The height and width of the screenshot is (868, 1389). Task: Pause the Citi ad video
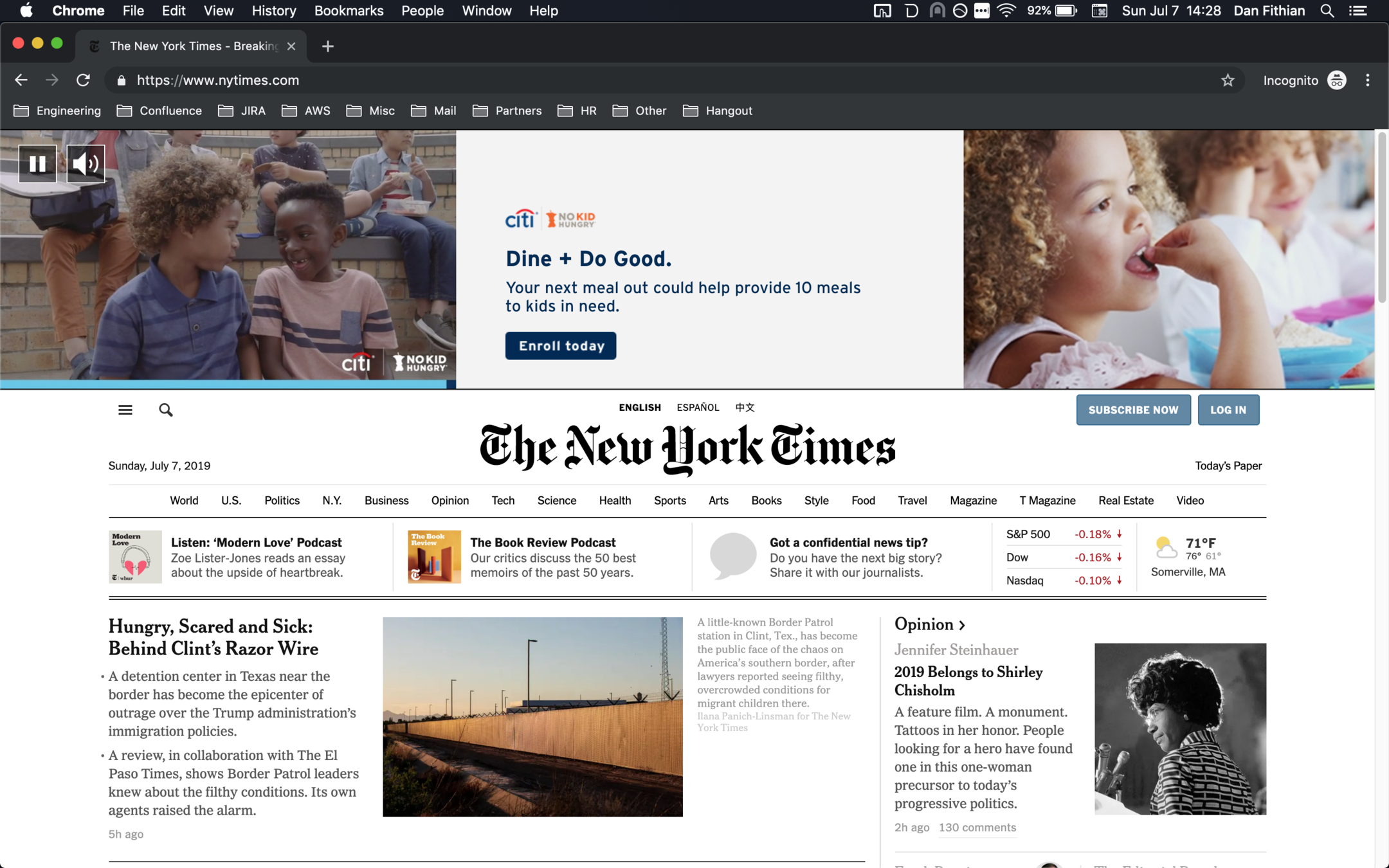click(37, 164)
